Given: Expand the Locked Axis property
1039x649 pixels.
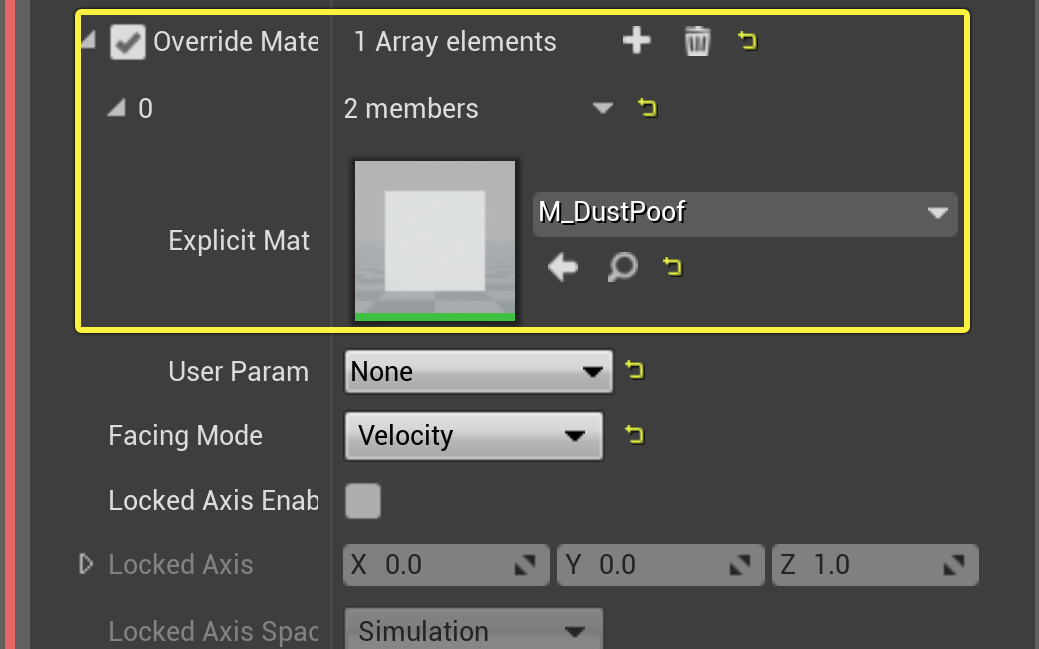Looking at the screenshot, I should (x=86, y=564).
